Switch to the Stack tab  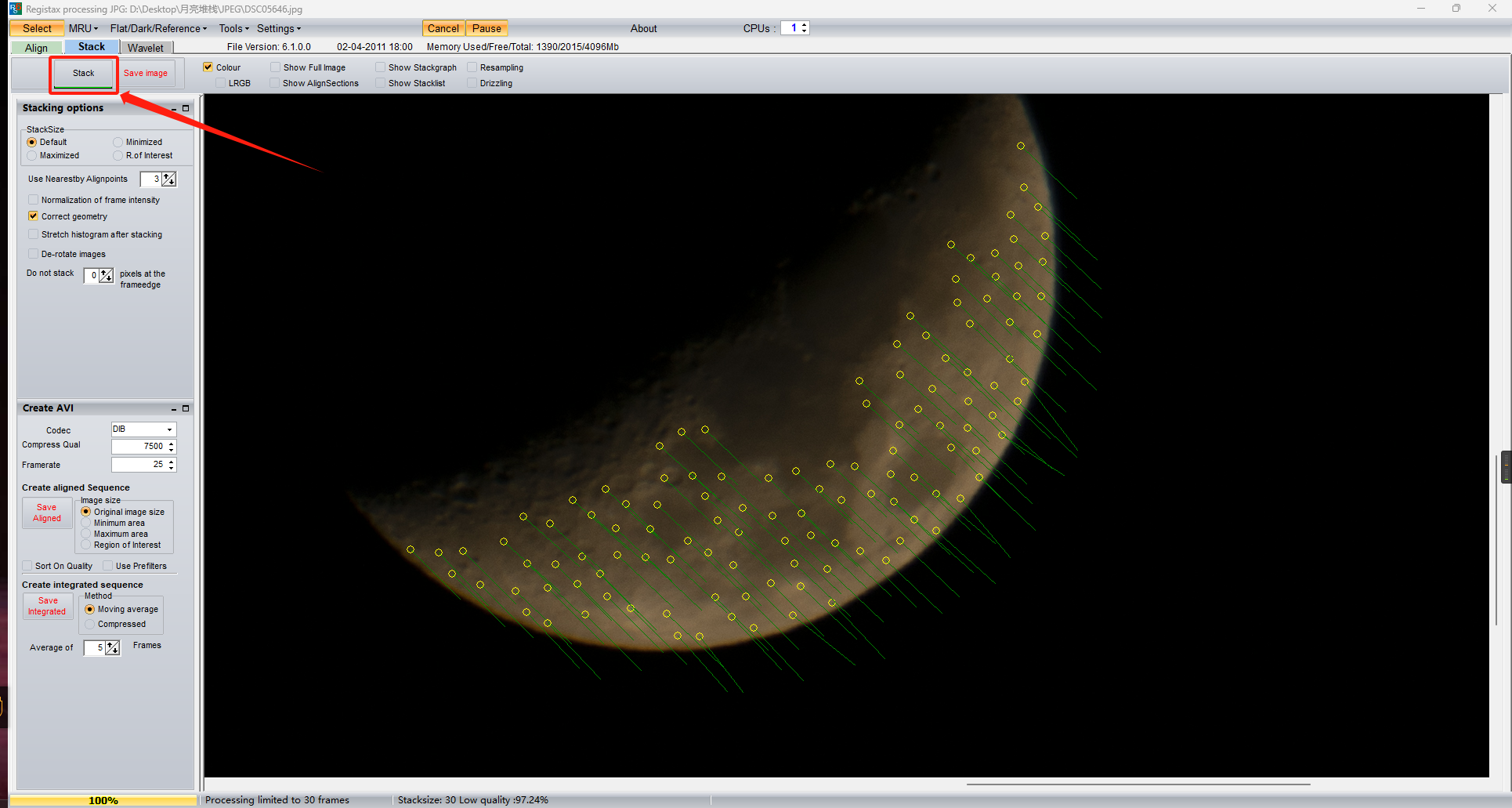tap(92, 47)
